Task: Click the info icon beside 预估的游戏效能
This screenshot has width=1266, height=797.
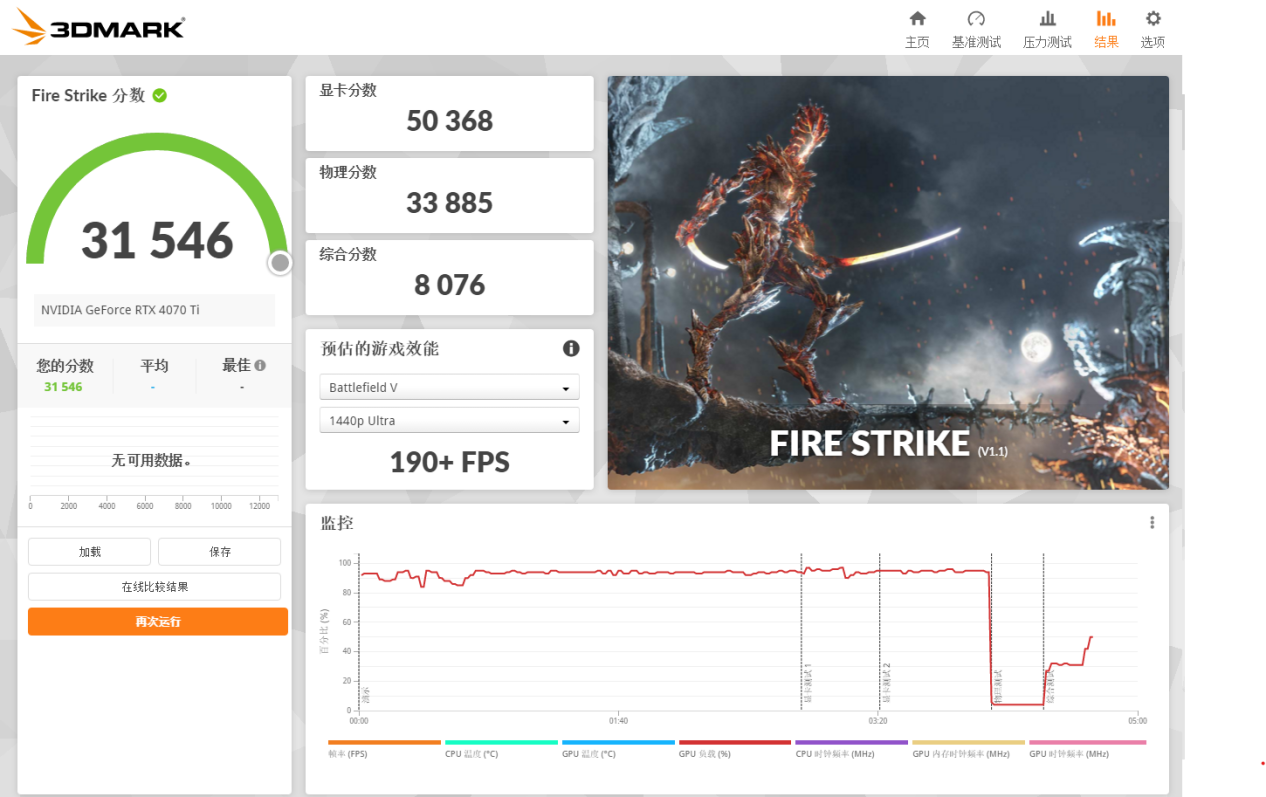Action: 571,348
